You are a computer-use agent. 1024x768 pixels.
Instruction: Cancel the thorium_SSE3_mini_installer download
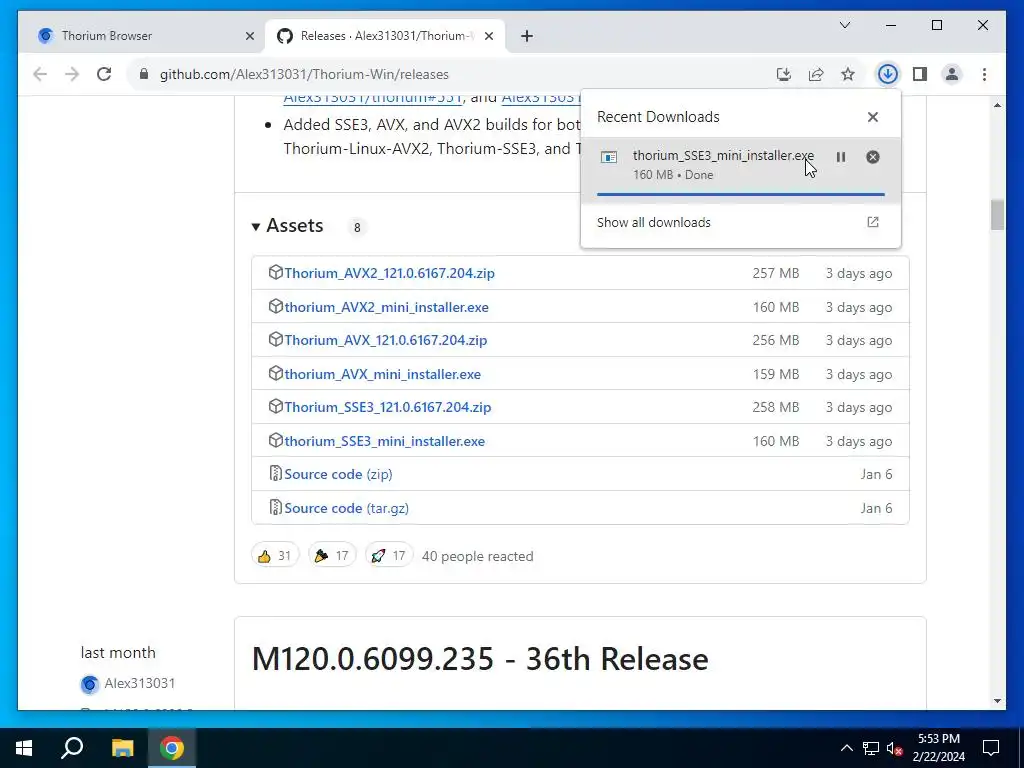872,157
